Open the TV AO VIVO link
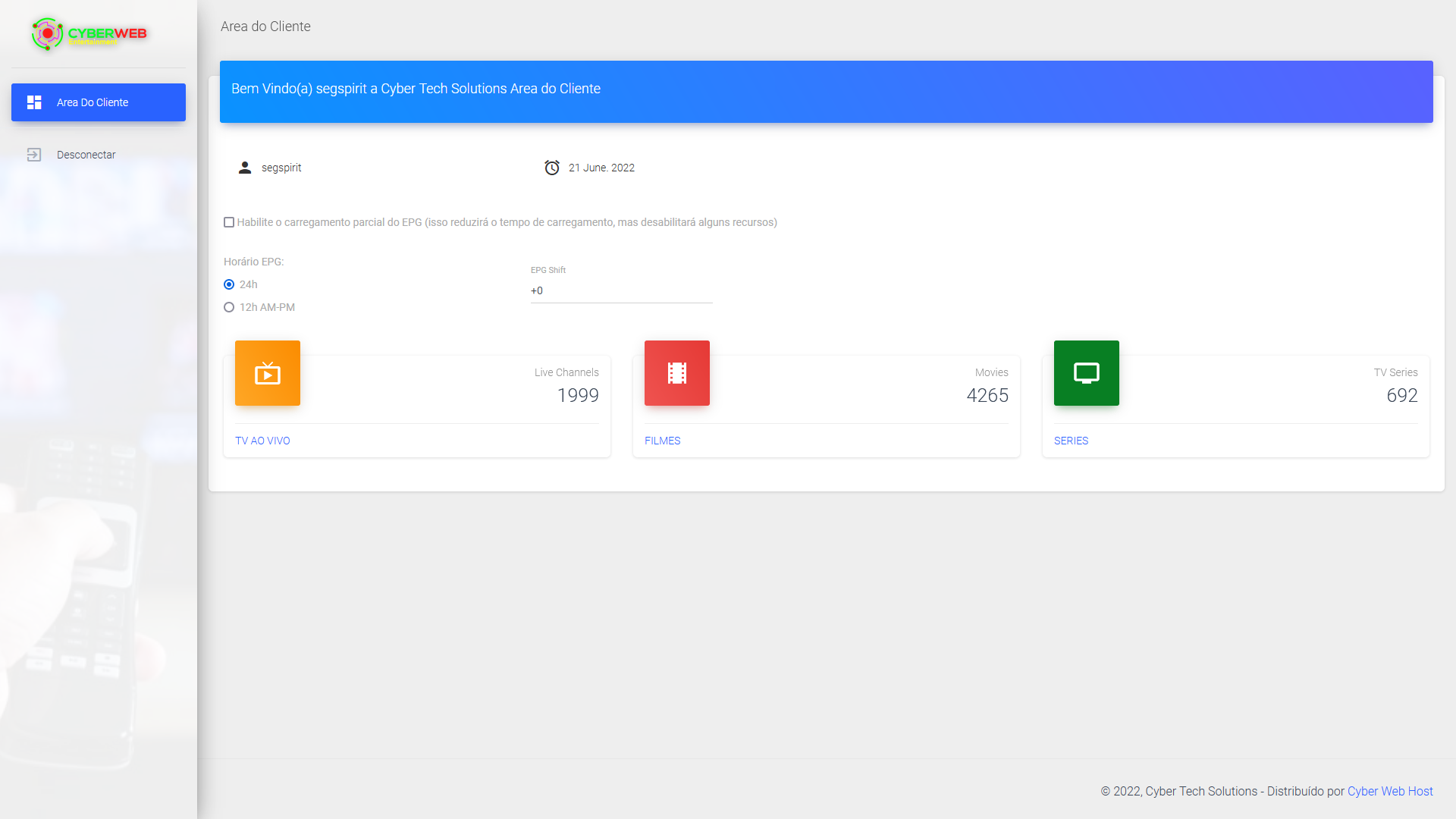 (262, 441)
